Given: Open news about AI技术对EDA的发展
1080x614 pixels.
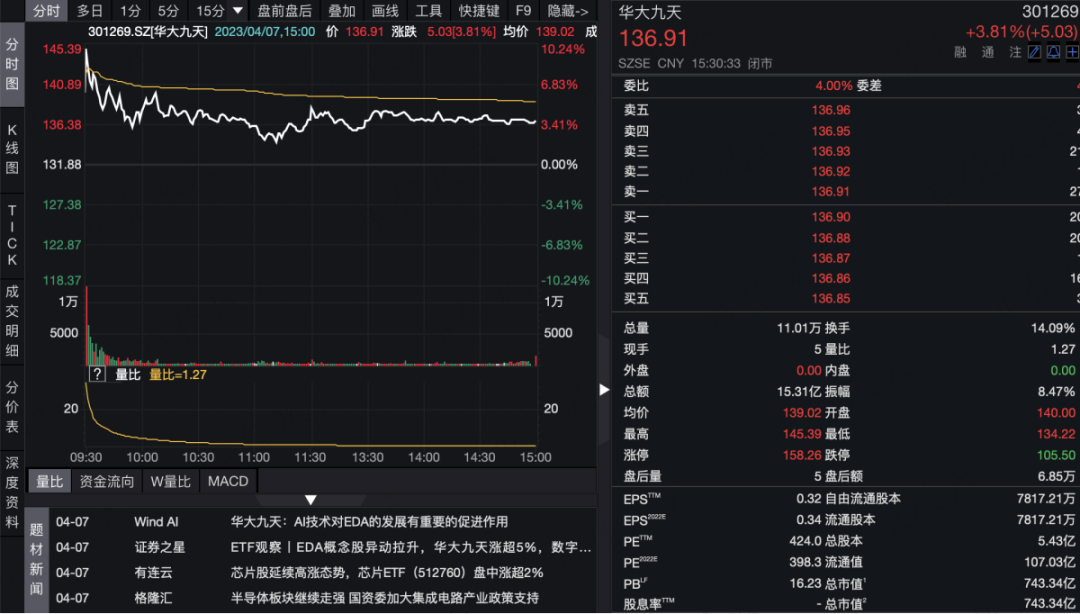Looking at the screenshot, I should click(x=369, y=522).
